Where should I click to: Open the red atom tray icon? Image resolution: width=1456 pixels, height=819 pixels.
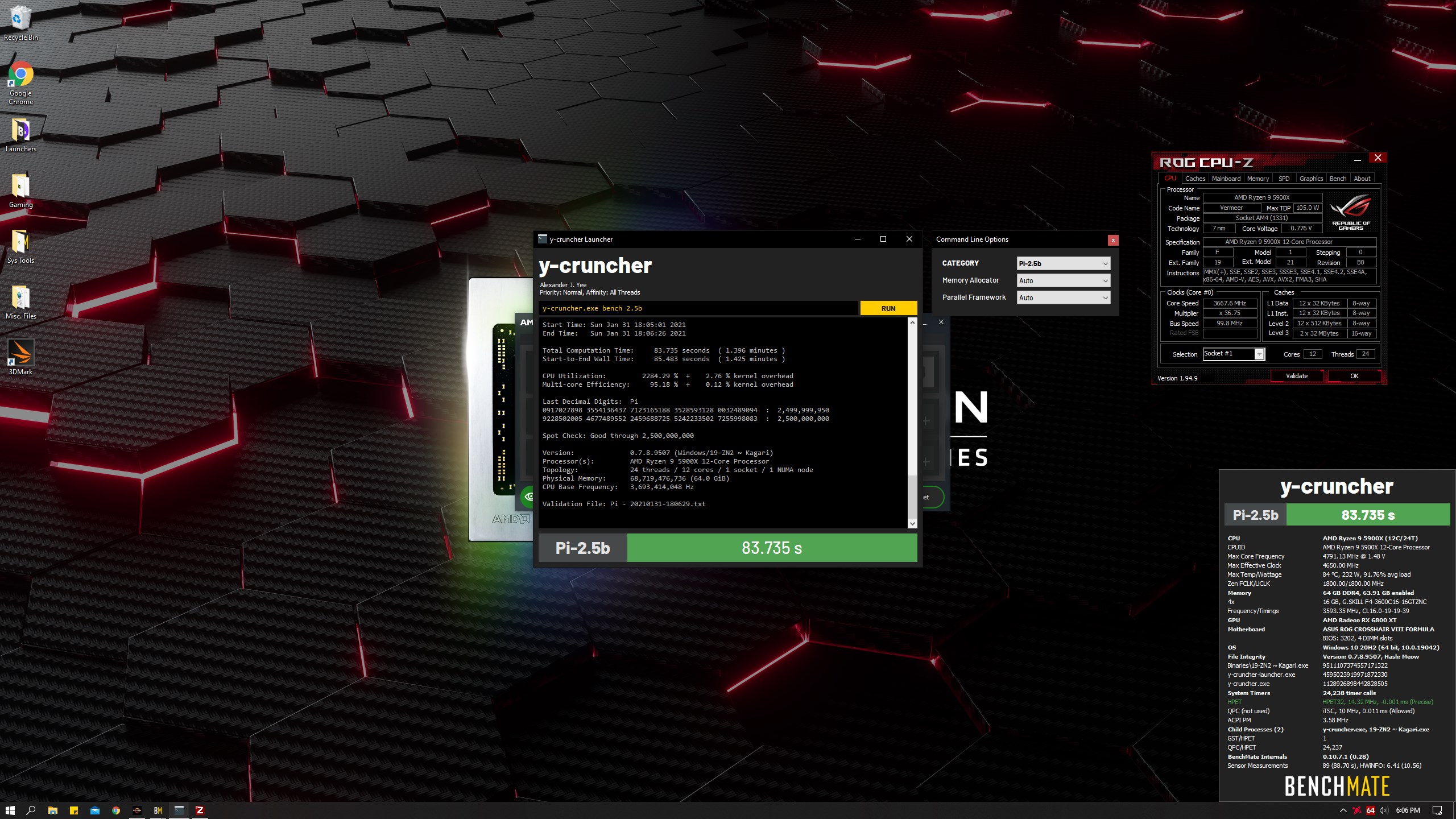pos(1357,810)
